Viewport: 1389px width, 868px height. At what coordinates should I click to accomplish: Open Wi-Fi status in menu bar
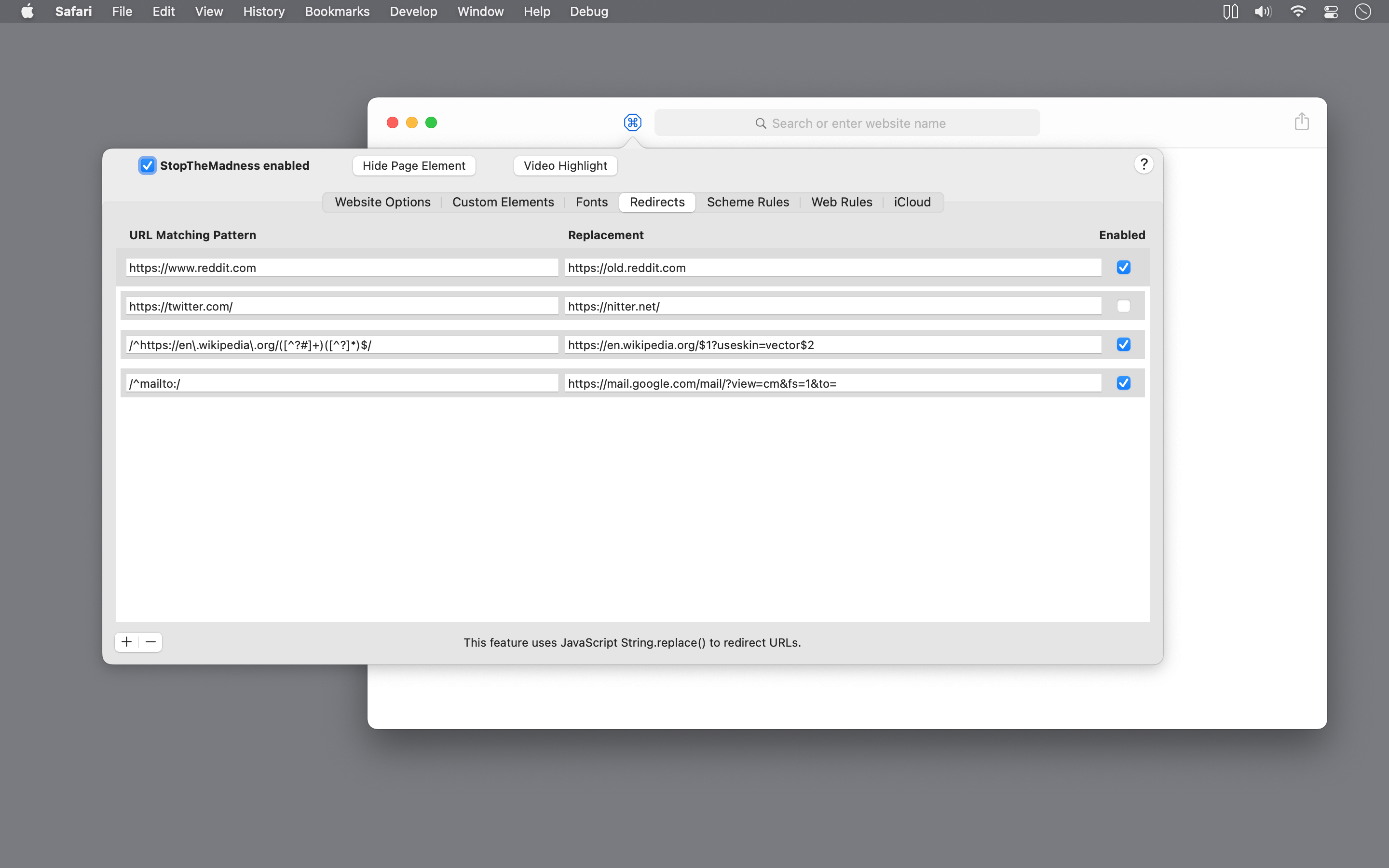(x=1298, y=12)
